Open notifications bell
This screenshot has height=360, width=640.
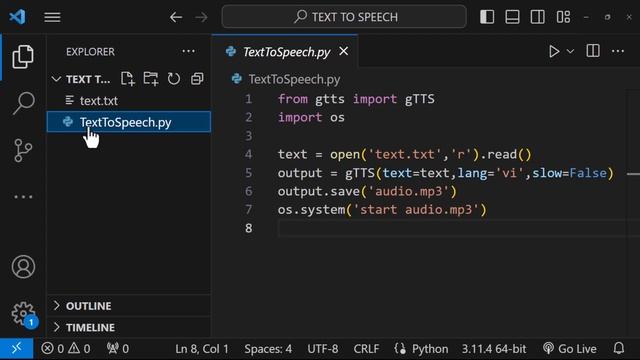pos(619,349)
